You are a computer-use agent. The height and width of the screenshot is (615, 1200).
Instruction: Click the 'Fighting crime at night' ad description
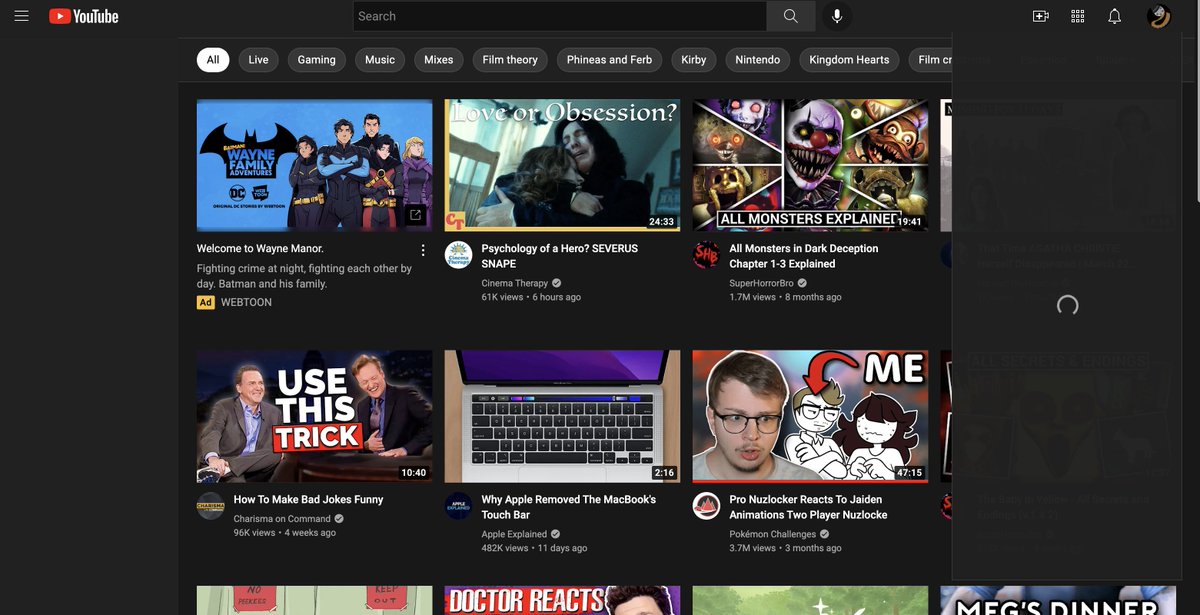[304, 276]
